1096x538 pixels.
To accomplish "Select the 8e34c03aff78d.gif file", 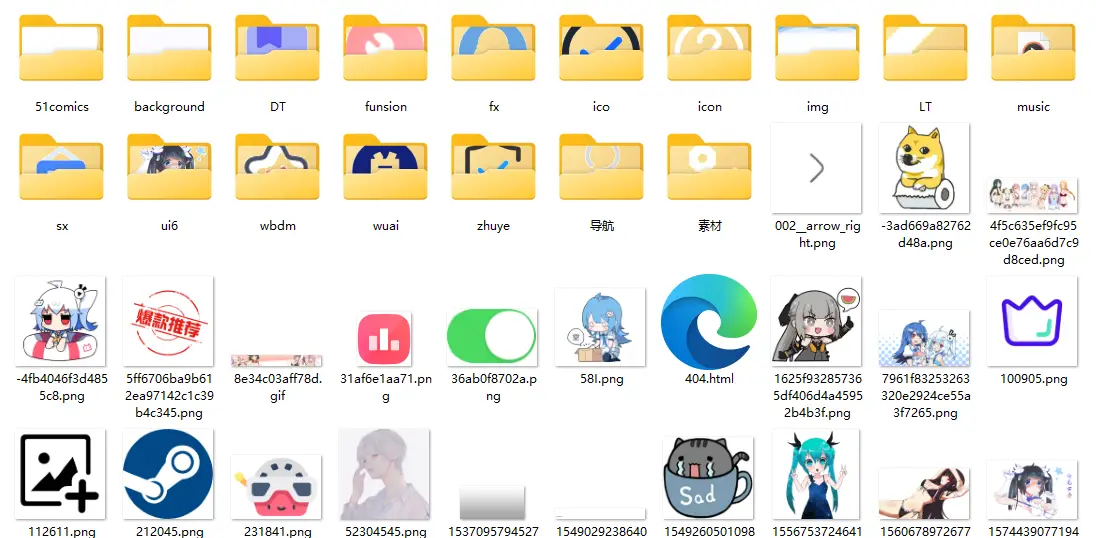I will point(277,360).
